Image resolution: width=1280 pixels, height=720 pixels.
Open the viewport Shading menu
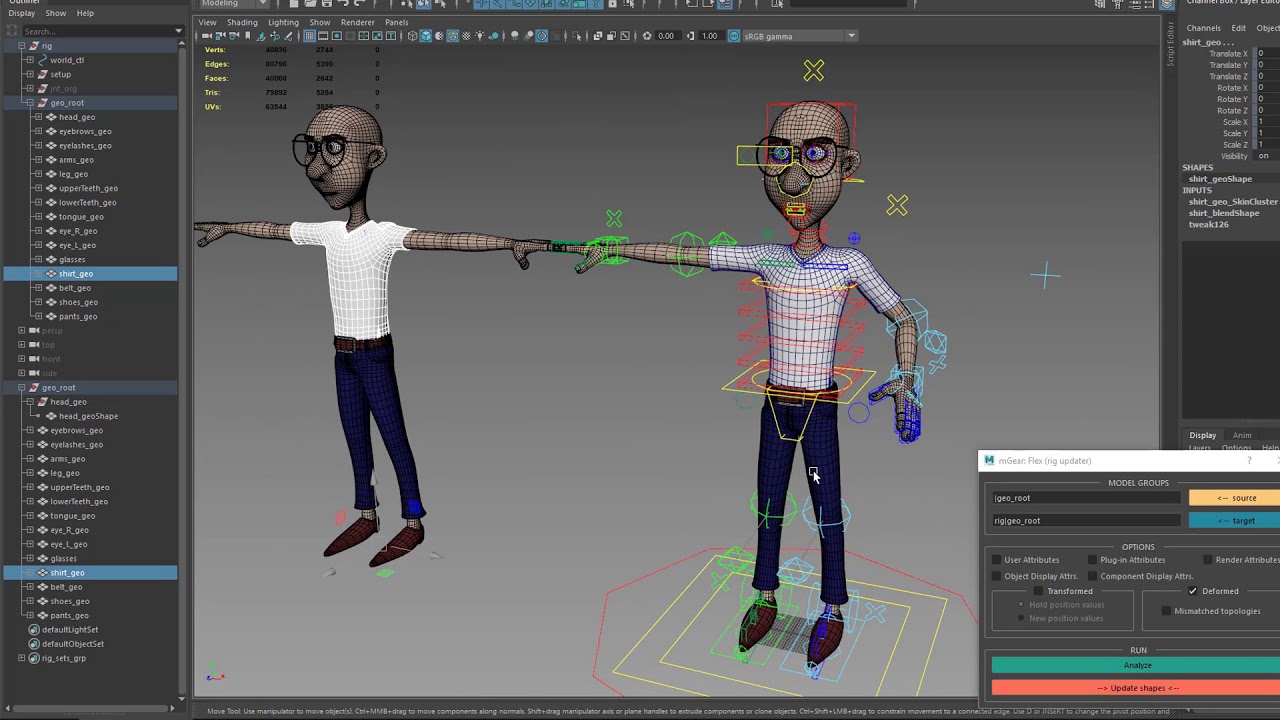(242, 22)
